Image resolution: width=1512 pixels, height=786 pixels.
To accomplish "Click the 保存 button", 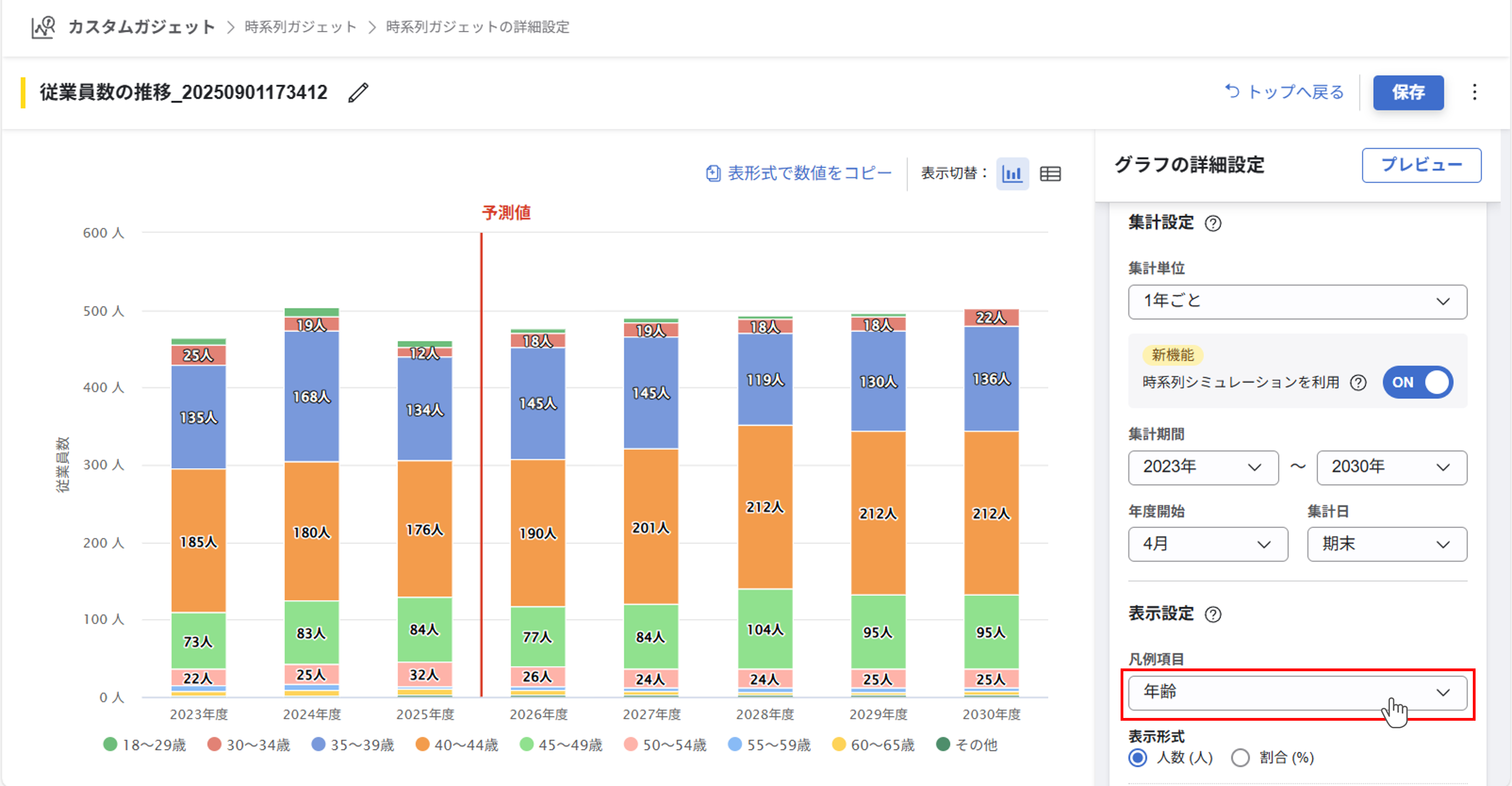I will pos(1408,92).
